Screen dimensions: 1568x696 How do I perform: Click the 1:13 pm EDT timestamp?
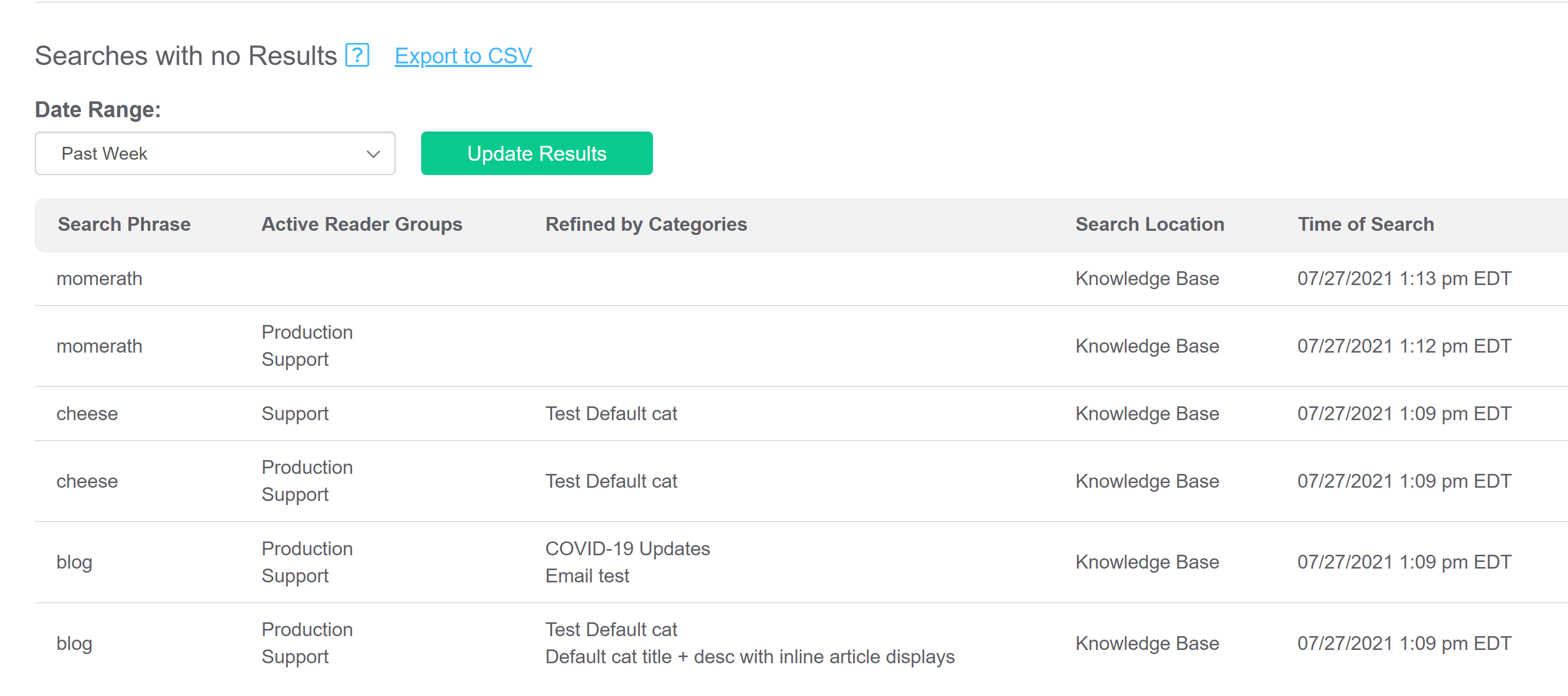[x=1404, y=278]
